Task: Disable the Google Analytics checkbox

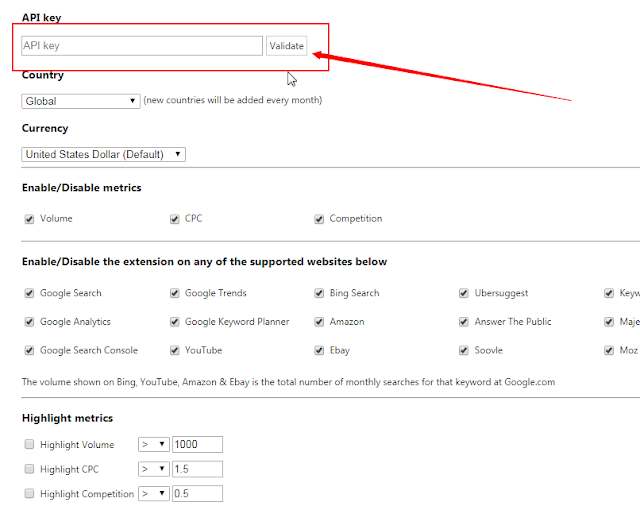Action: coord(29,322)
